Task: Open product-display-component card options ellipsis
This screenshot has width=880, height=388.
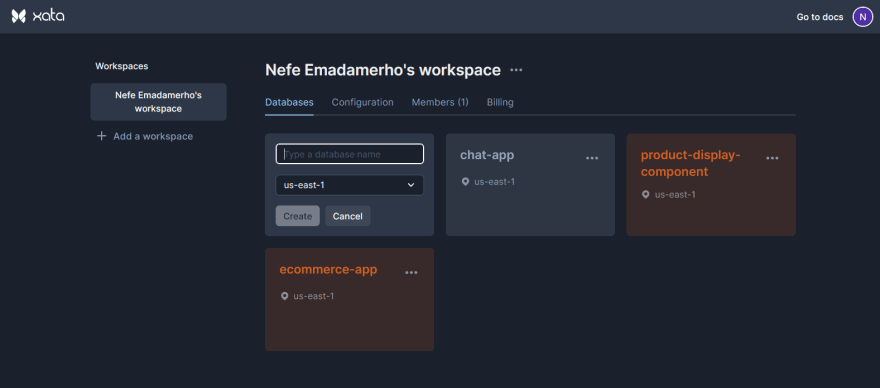Action: 772,158
